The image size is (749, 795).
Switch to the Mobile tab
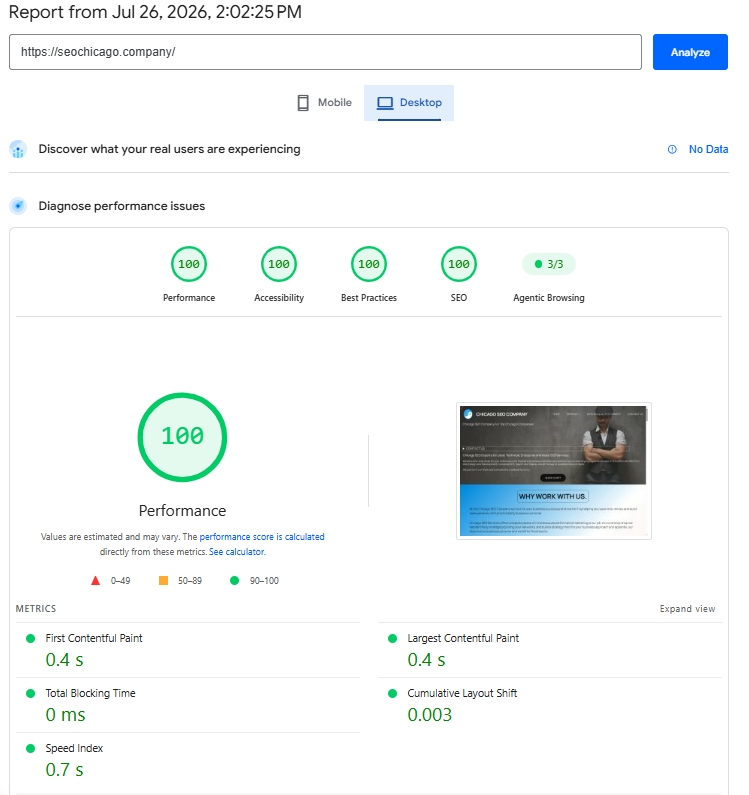click(324, 103)
